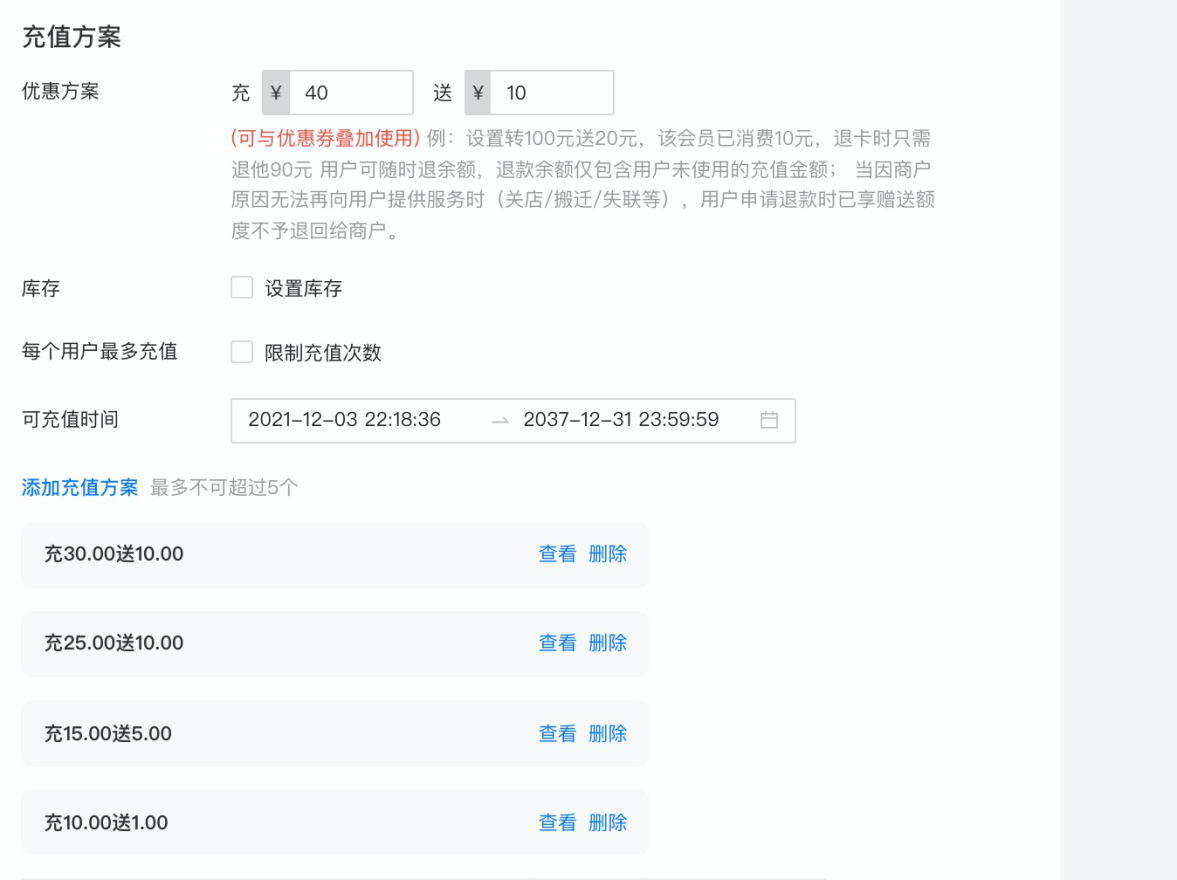Click the 可充值时间 label
The height and width of the screenshot is (880, 1177).
(x=70, y=420)
